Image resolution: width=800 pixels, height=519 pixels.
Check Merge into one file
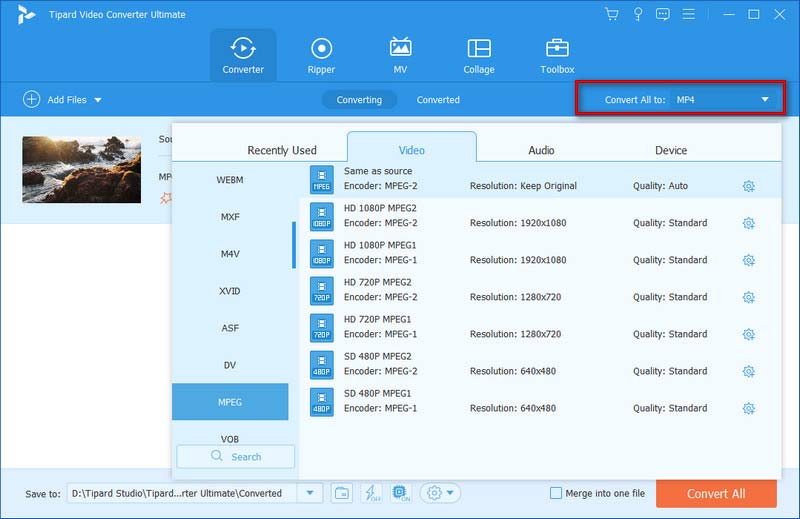(x=556, y=493)
